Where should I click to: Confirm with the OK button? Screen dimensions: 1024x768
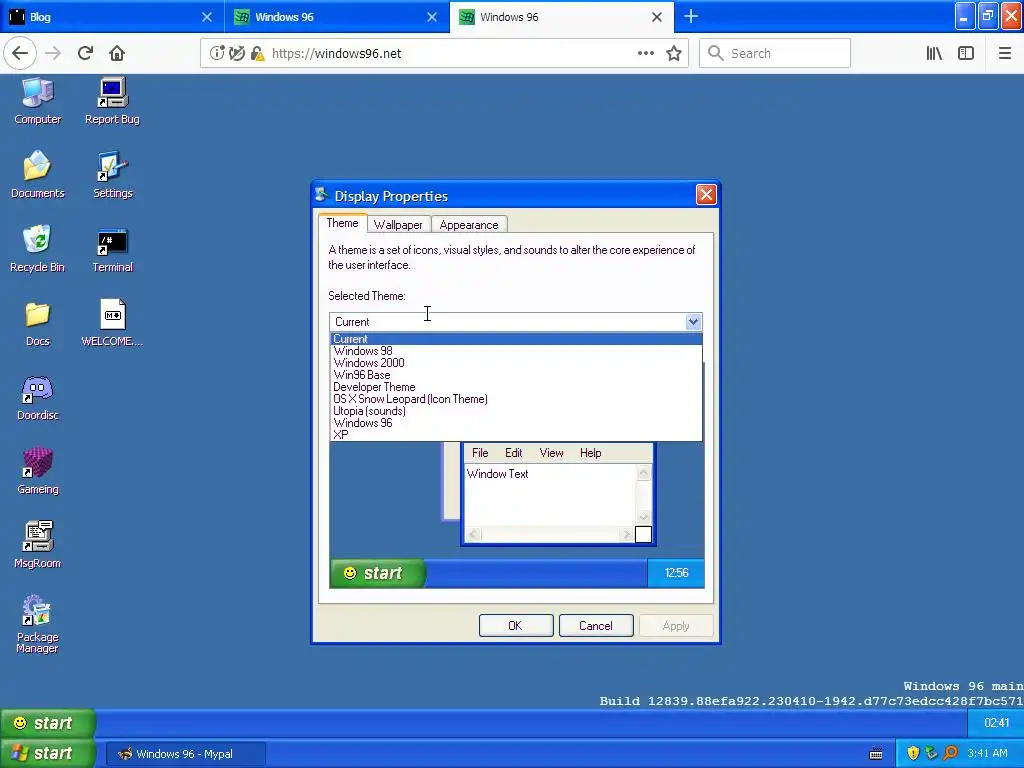pos(516,626)
